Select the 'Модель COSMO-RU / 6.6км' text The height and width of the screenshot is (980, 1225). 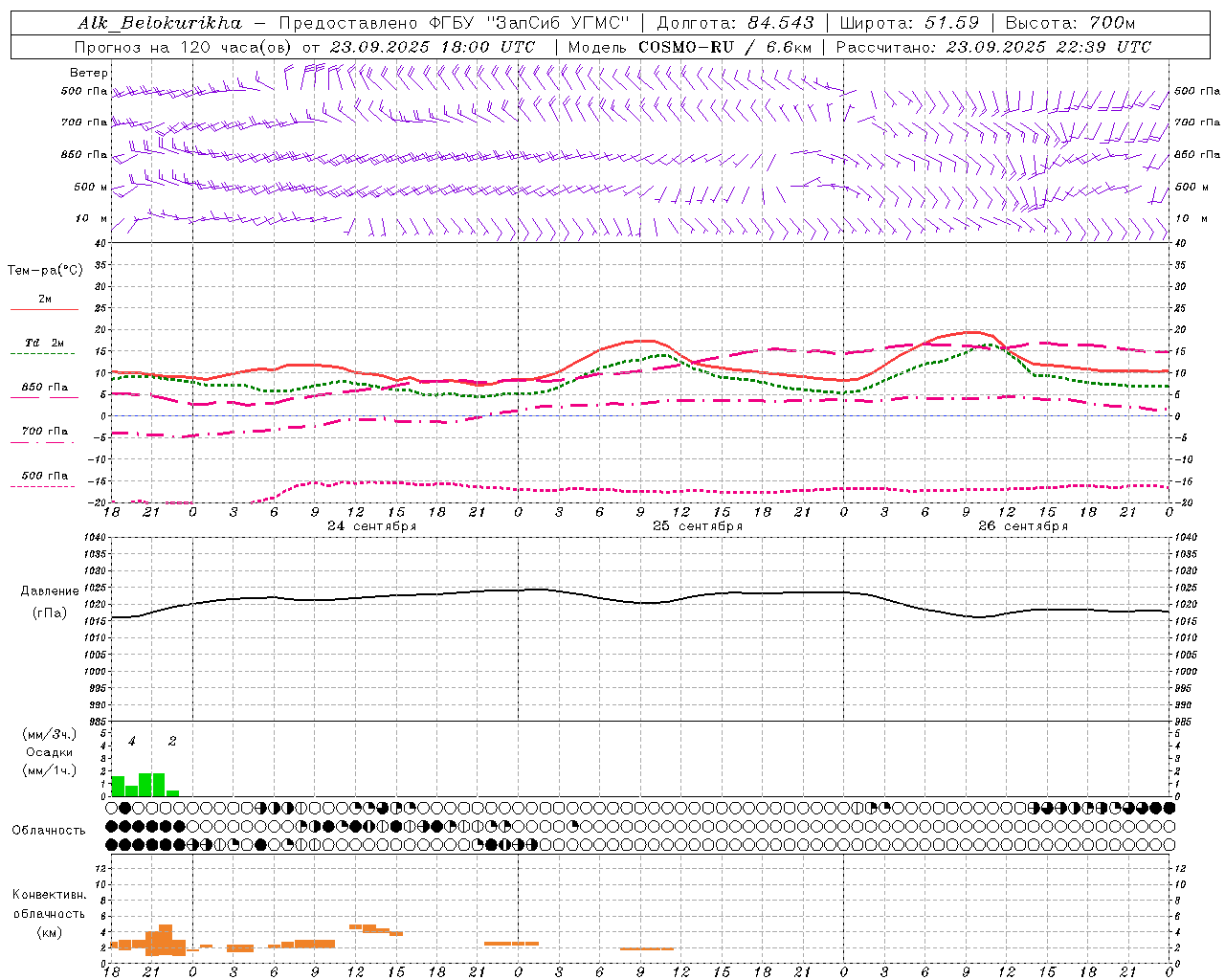(x=690, y=47)
